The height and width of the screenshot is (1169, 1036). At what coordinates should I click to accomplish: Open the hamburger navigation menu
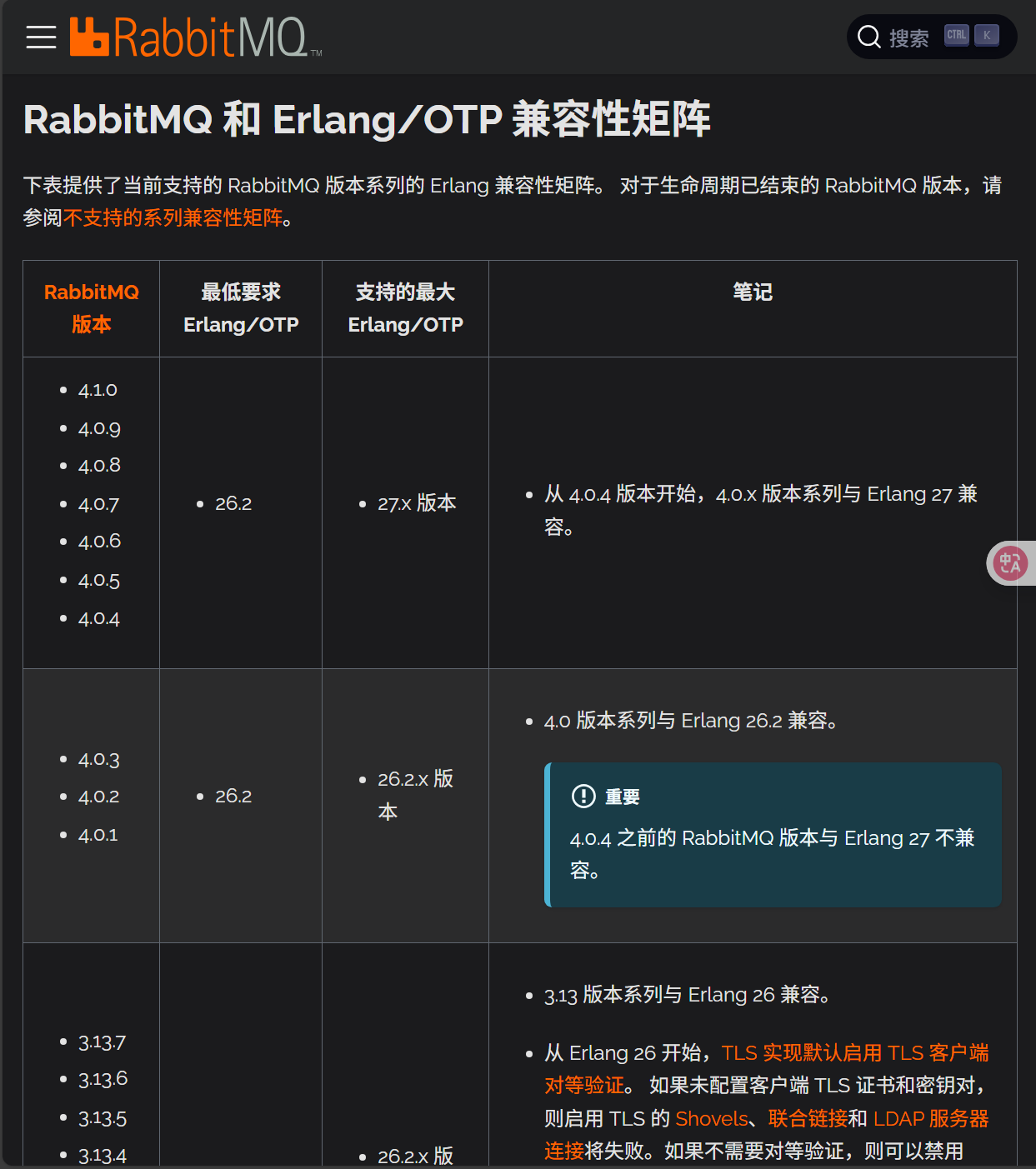tap(41, 37)
